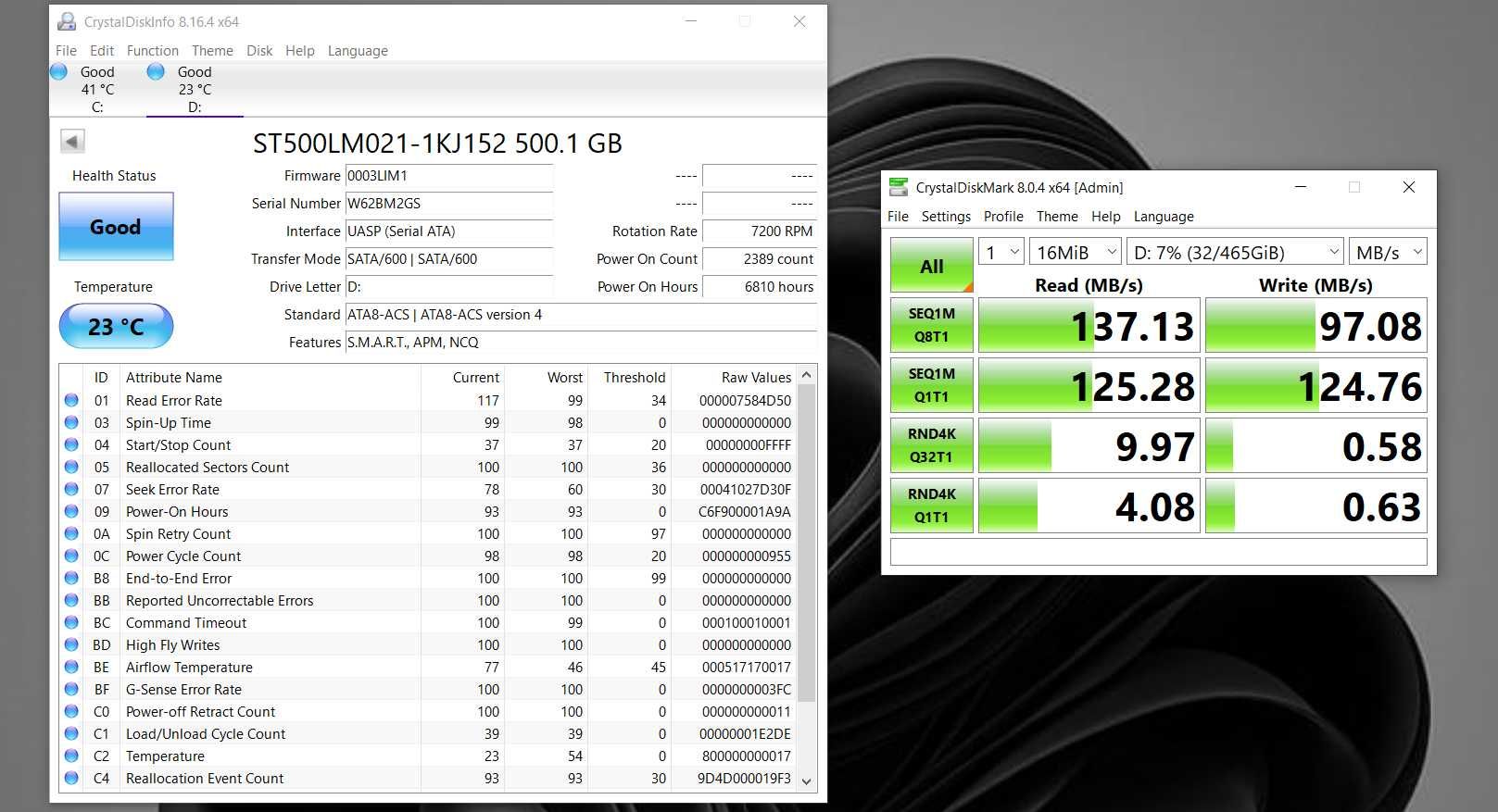
Task: Open the 16MiB test size dropdown
Action: [x=1076, y=252]
